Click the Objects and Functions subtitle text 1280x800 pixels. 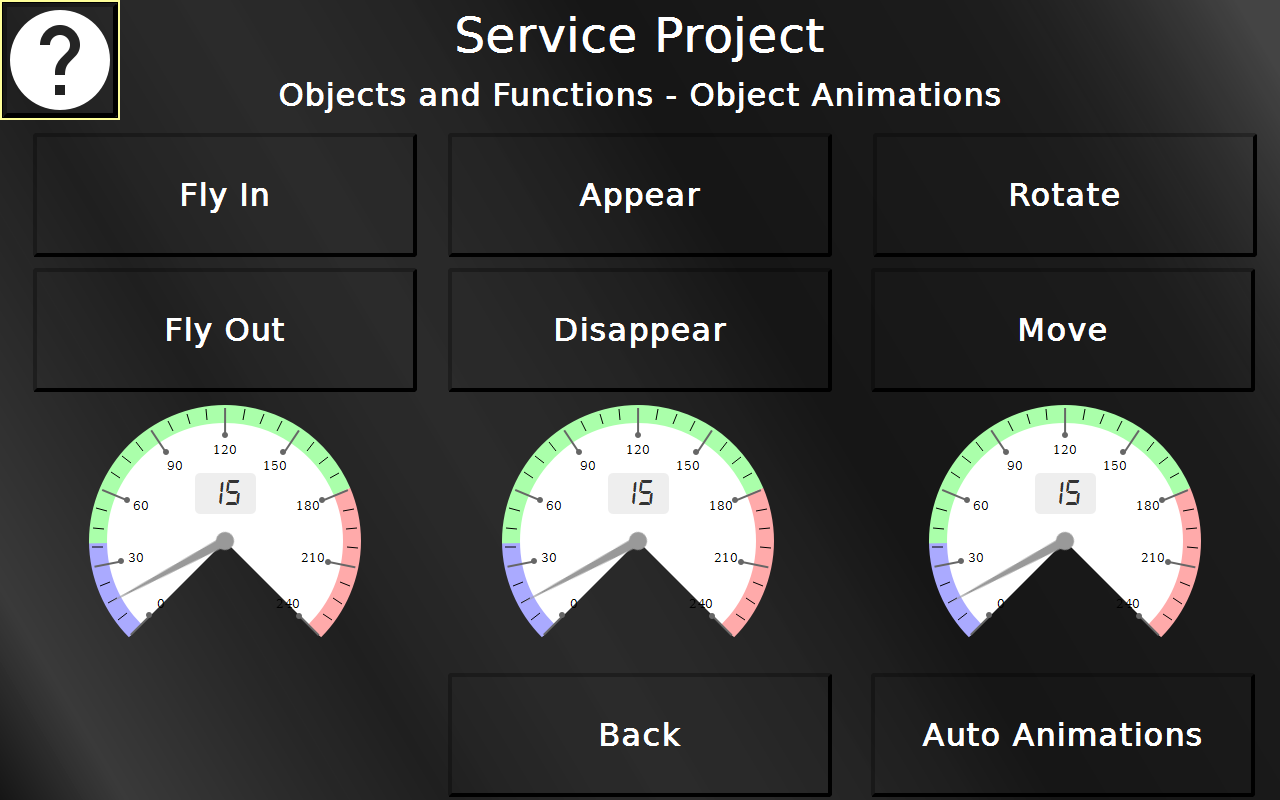click(x=639, y=95)
